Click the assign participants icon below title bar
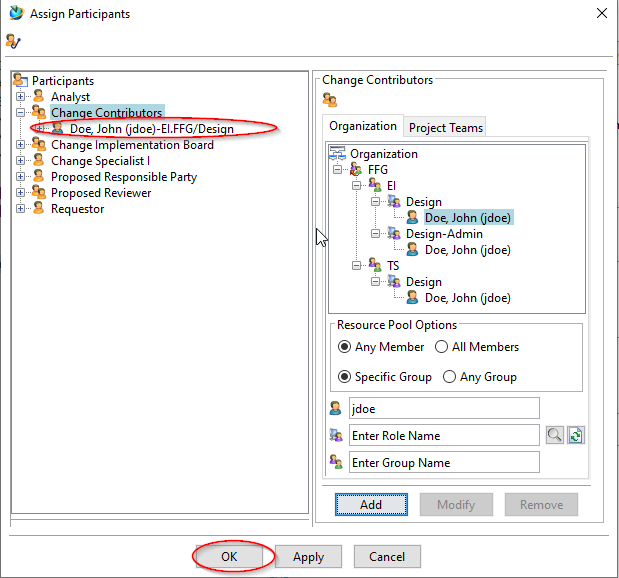Image resolution: width=619 pixels, height=578 pixels. [x=13, y=41]
